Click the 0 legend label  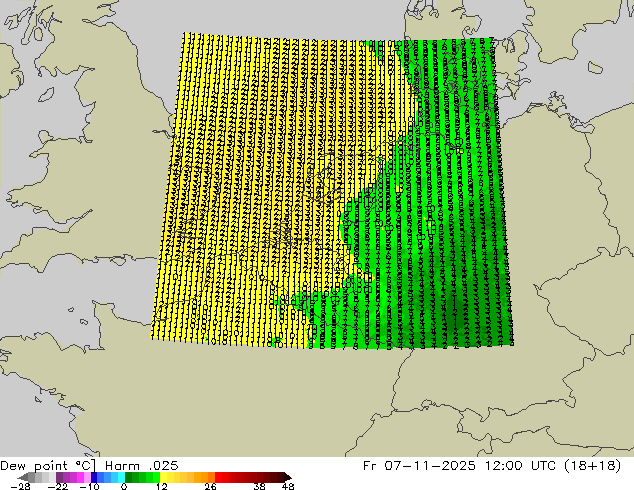[x=124, y=486]
